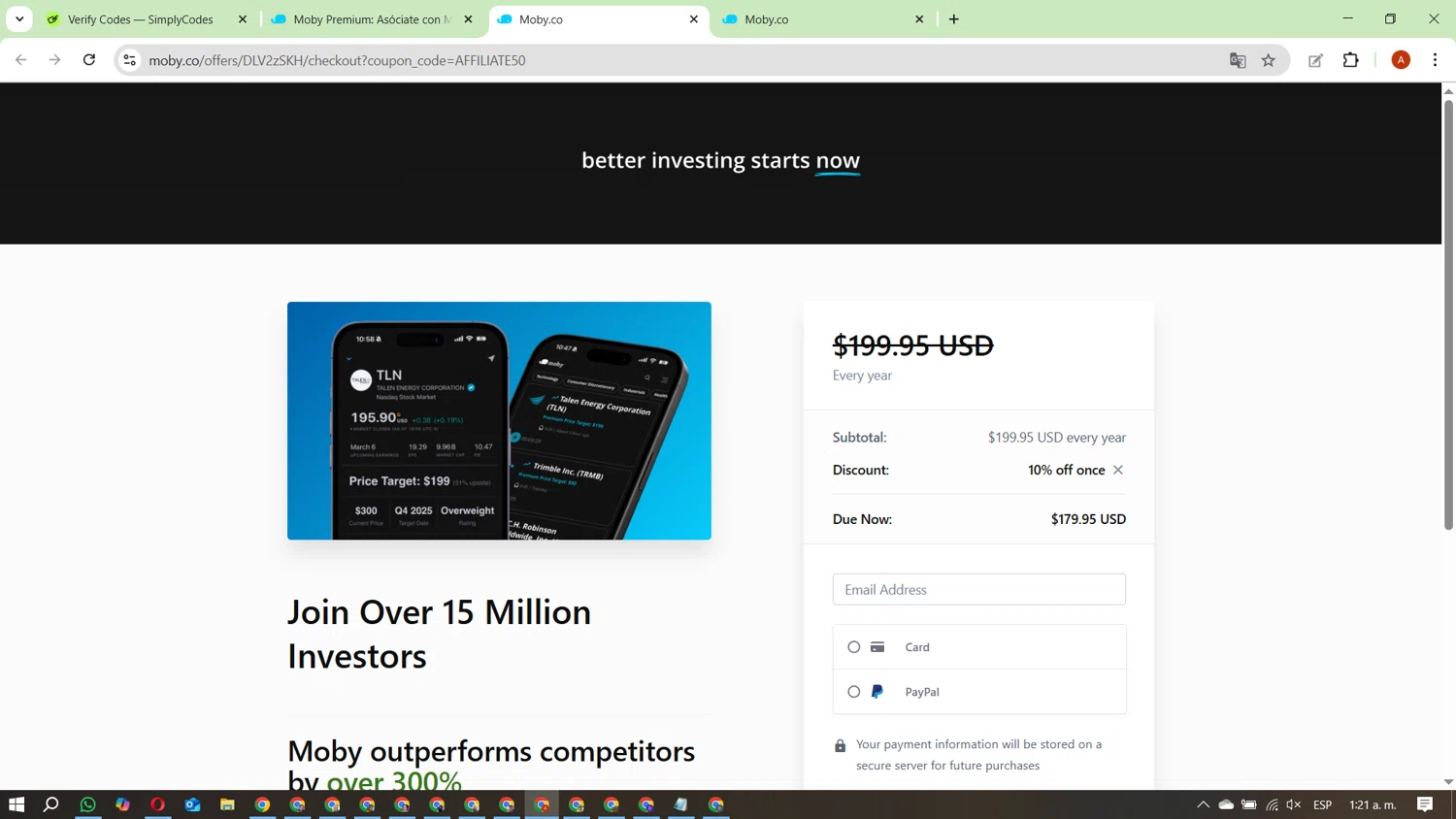The image size is (1456, 819).
Task: View site information icon in address bar
Action: tap(129, 60)
